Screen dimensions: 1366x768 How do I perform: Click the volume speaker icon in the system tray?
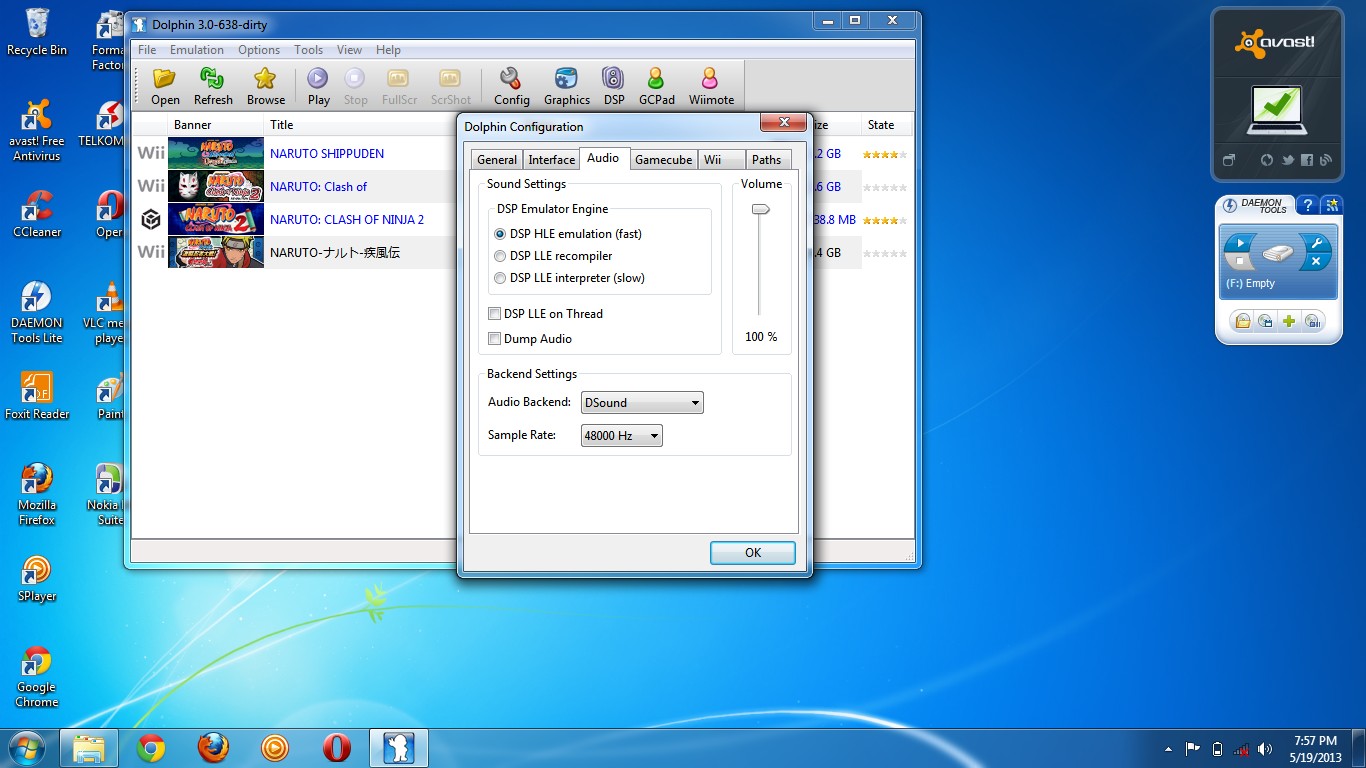(x=1265, y=749)
